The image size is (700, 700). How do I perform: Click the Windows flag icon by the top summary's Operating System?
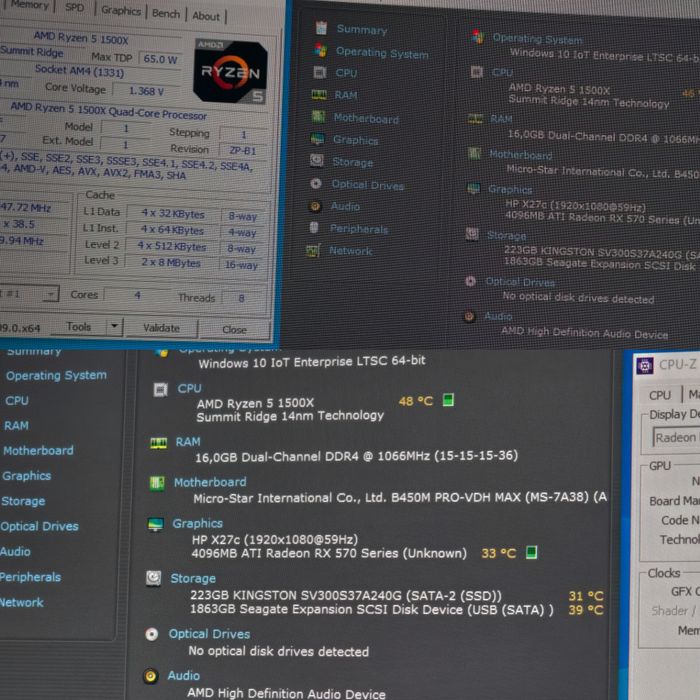pos(478,37)
